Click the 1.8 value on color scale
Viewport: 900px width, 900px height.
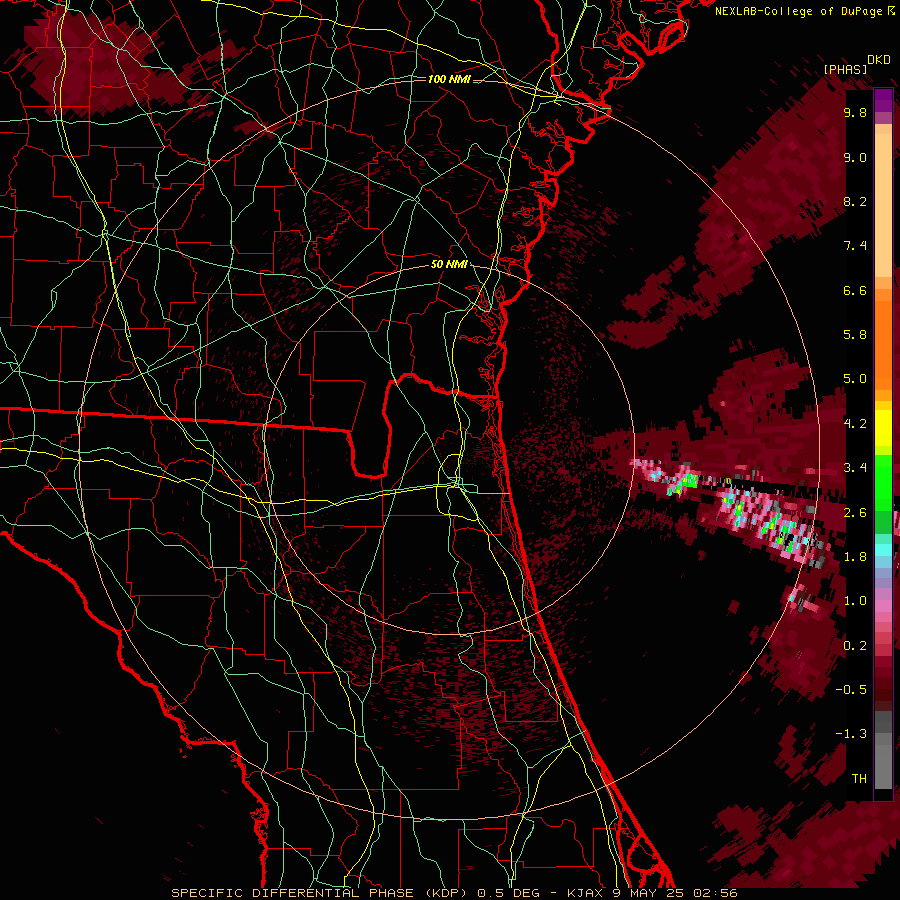855,557
